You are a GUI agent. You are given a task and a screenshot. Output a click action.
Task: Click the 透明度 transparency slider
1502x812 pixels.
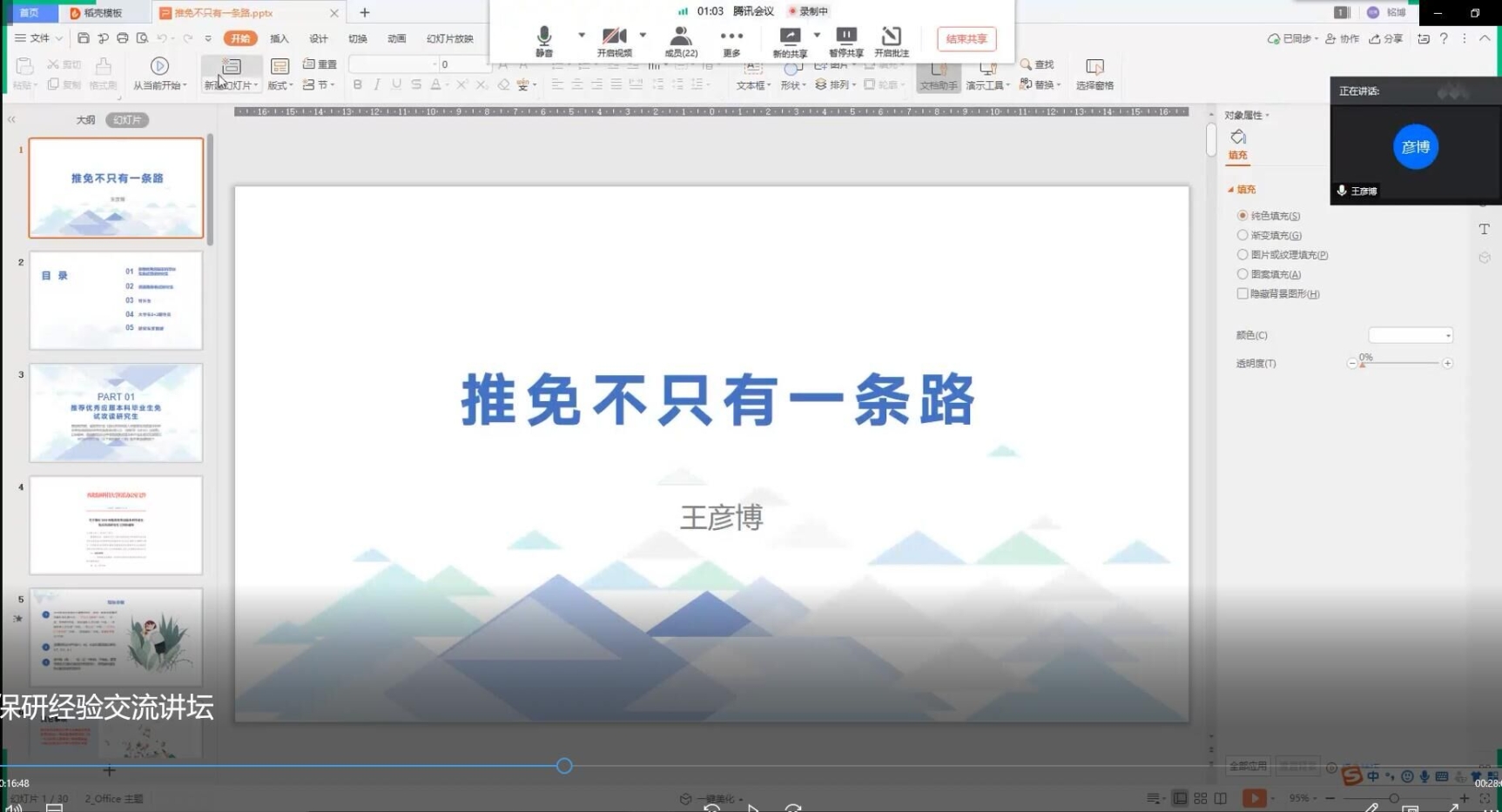[x=1399, y=364]
